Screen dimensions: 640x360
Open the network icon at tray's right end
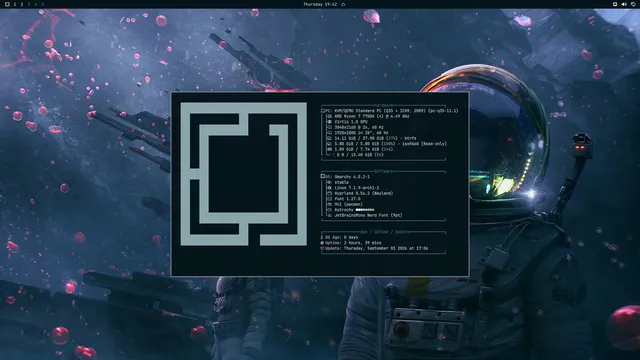click(x=633, y=4)
